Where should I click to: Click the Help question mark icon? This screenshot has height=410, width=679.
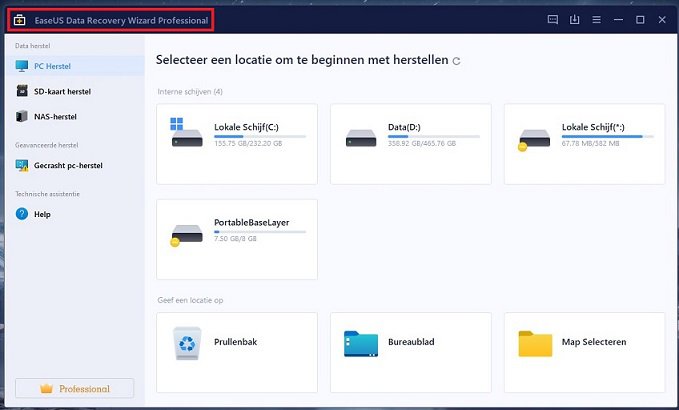(x=22, y=214)
